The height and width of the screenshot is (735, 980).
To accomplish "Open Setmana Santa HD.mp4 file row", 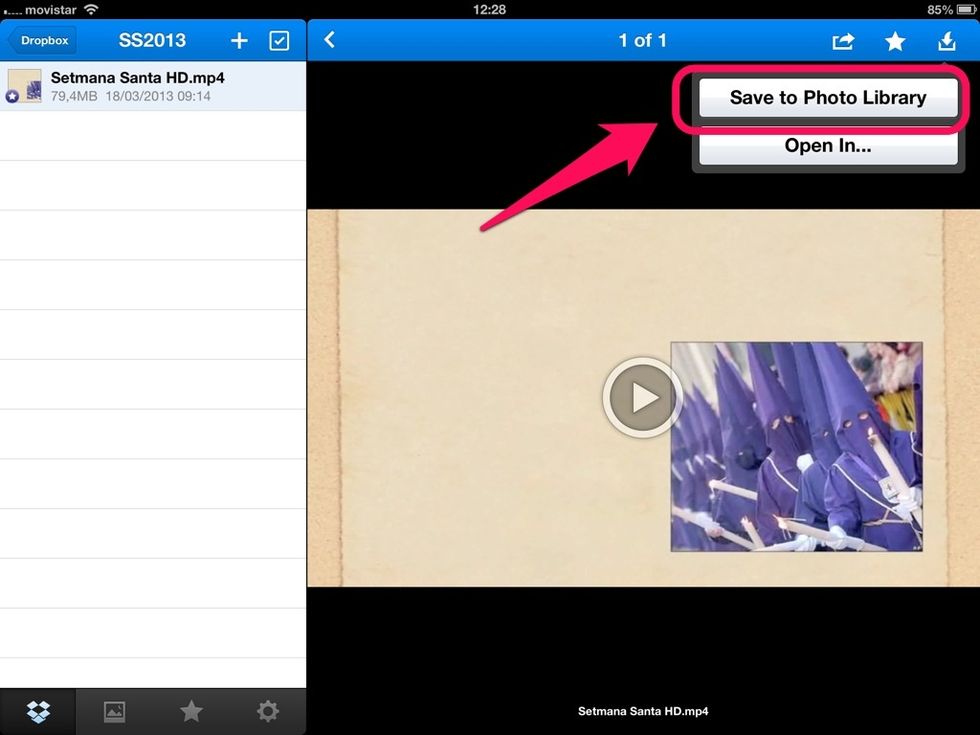I will pyautogui.click(x=152, y=86).
